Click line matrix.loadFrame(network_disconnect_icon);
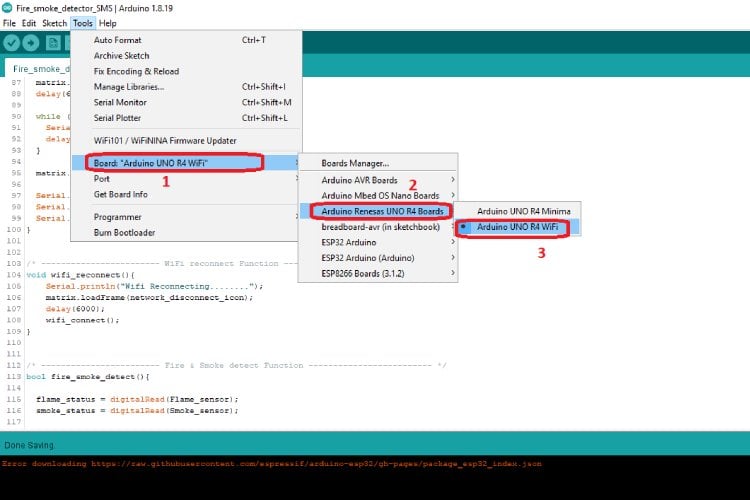750x500 pixels. 149,298
